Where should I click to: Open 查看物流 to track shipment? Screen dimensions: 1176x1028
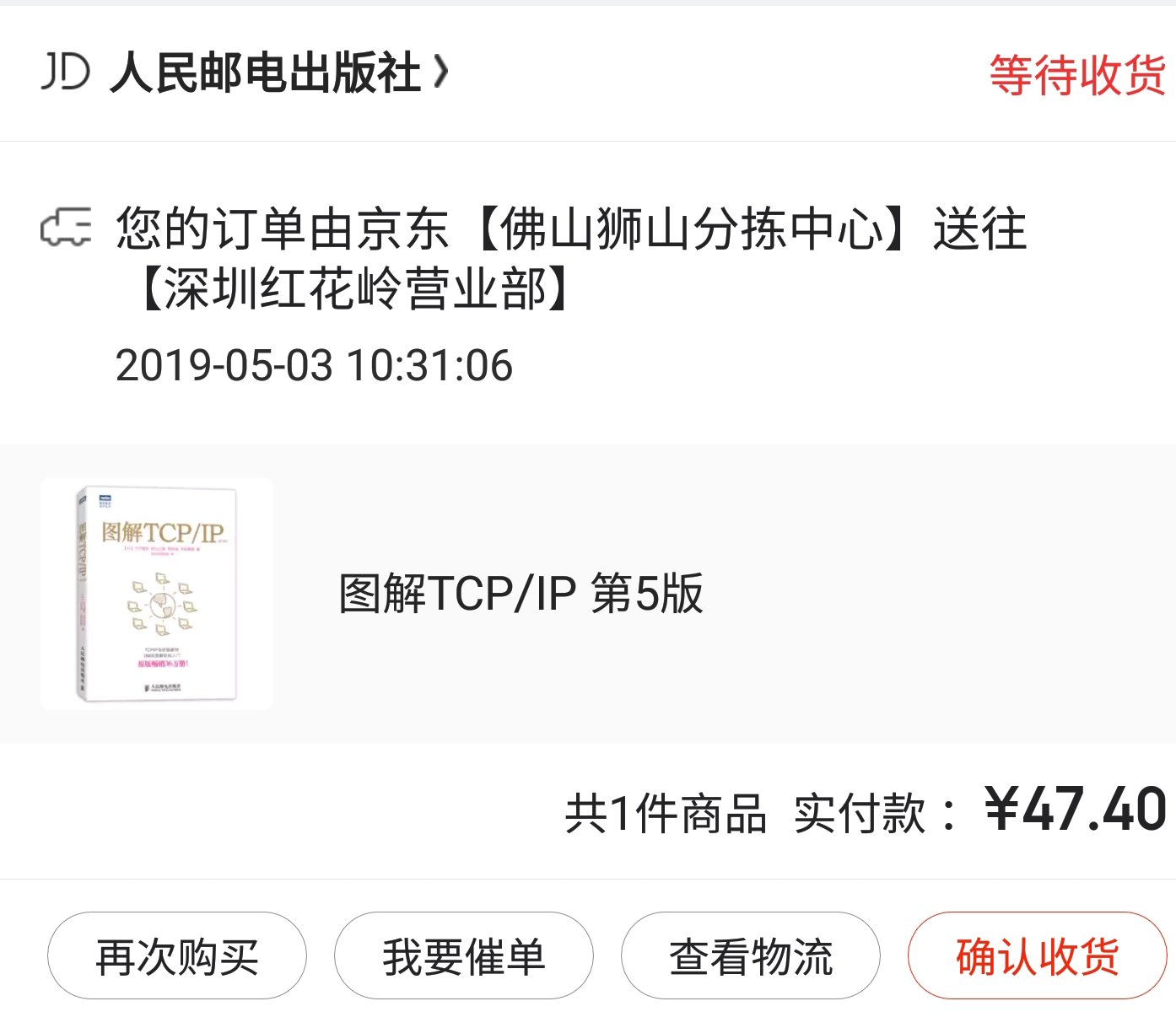click(x=751, y=956)
